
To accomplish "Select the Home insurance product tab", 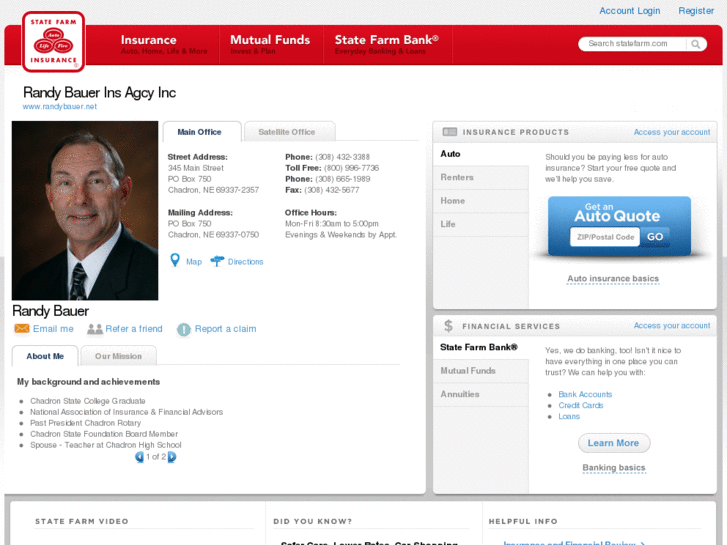I will [x=481, y=201].
